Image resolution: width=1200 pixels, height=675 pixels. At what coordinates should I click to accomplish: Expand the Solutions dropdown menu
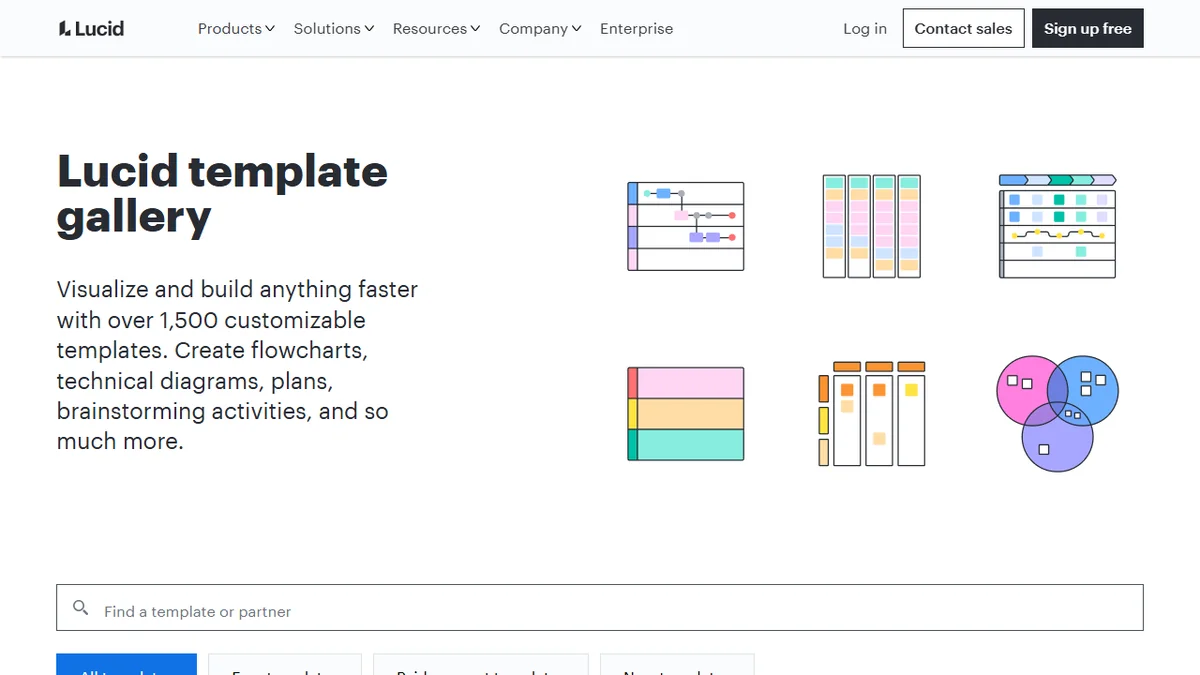click(x=334, y=29)
